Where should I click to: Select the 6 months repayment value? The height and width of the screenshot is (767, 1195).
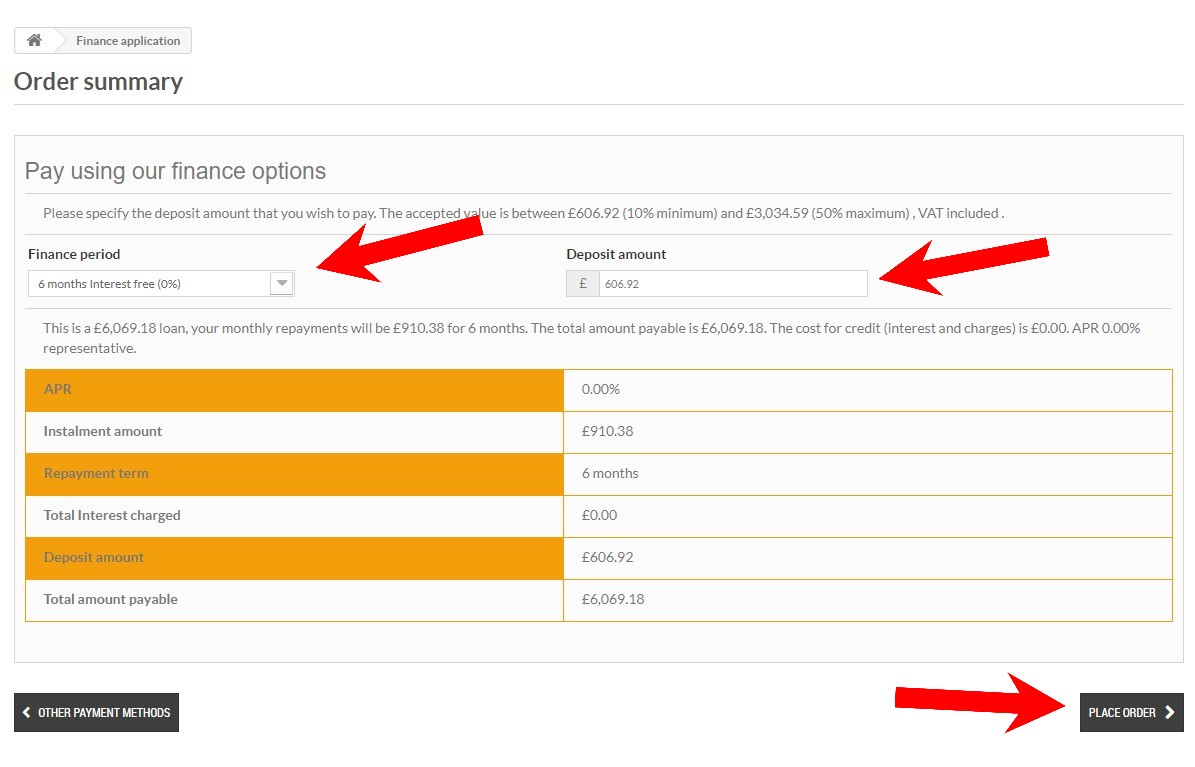click(x=610, y=473)
